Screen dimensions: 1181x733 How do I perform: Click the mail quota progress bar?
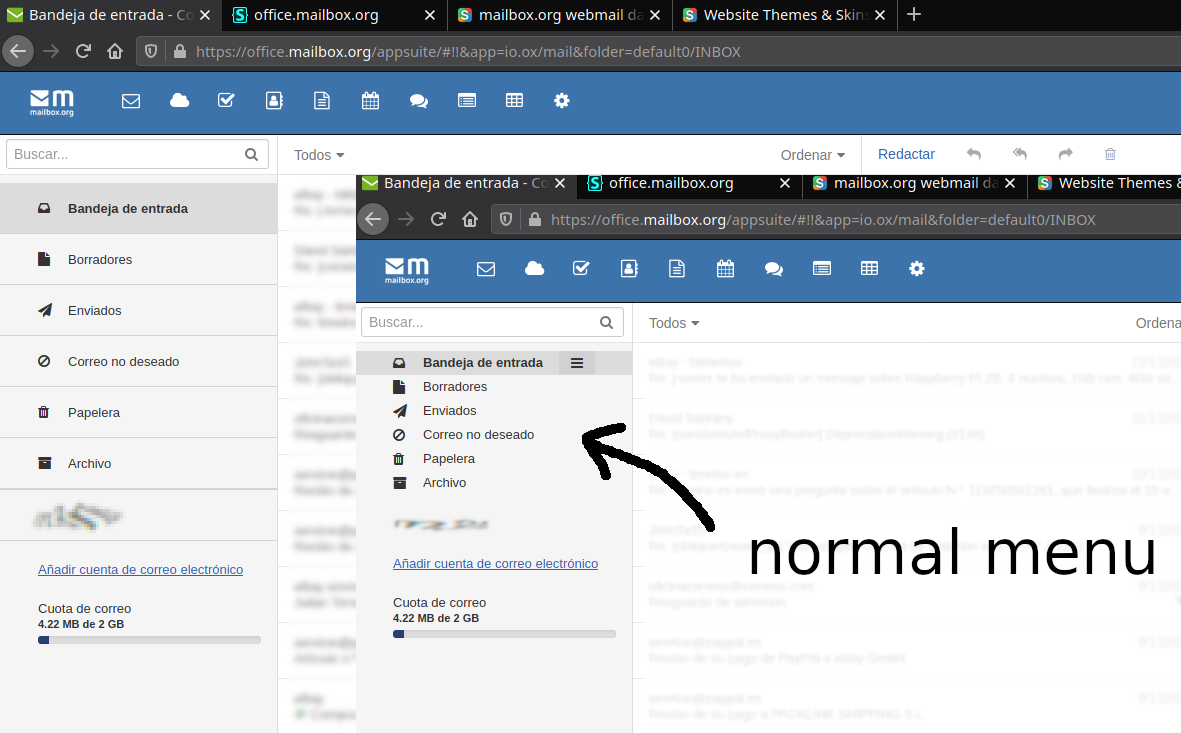point(149,639)
